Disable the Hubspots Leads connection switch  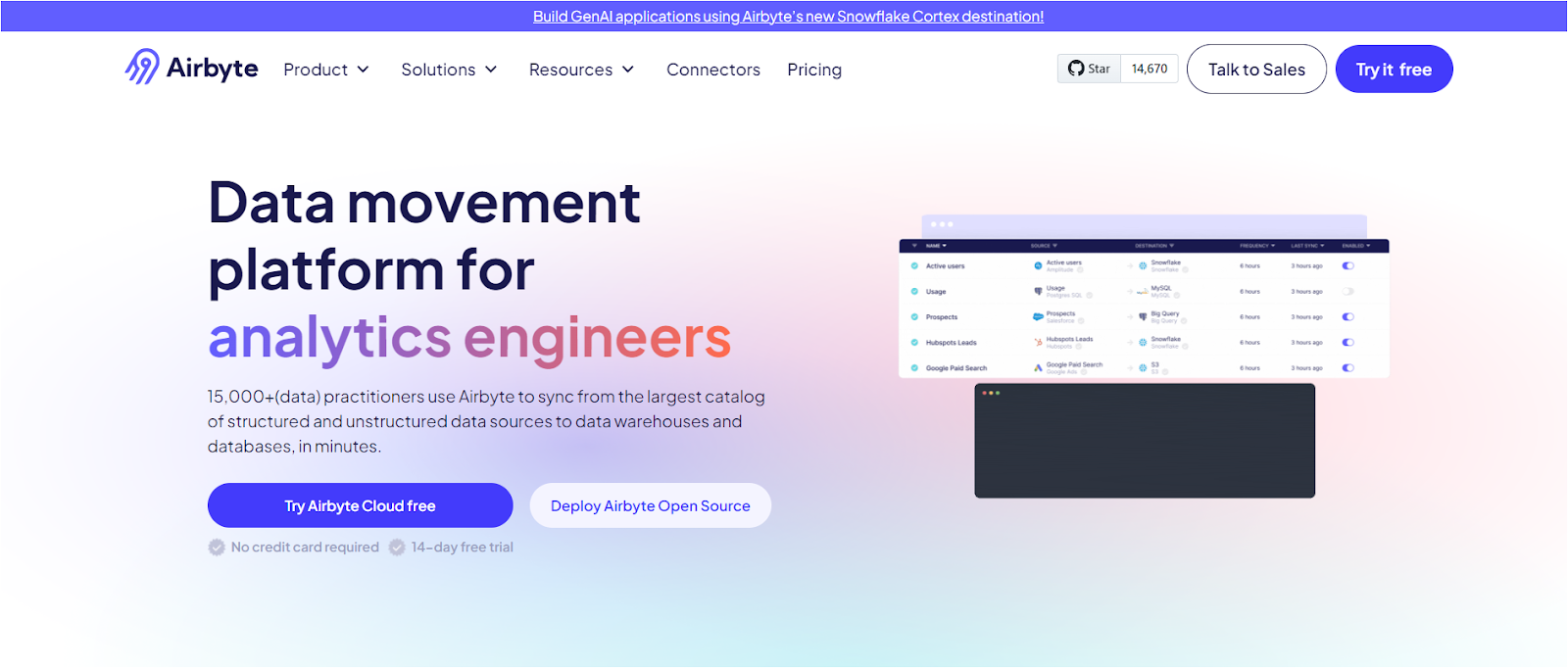point(1348,342)
